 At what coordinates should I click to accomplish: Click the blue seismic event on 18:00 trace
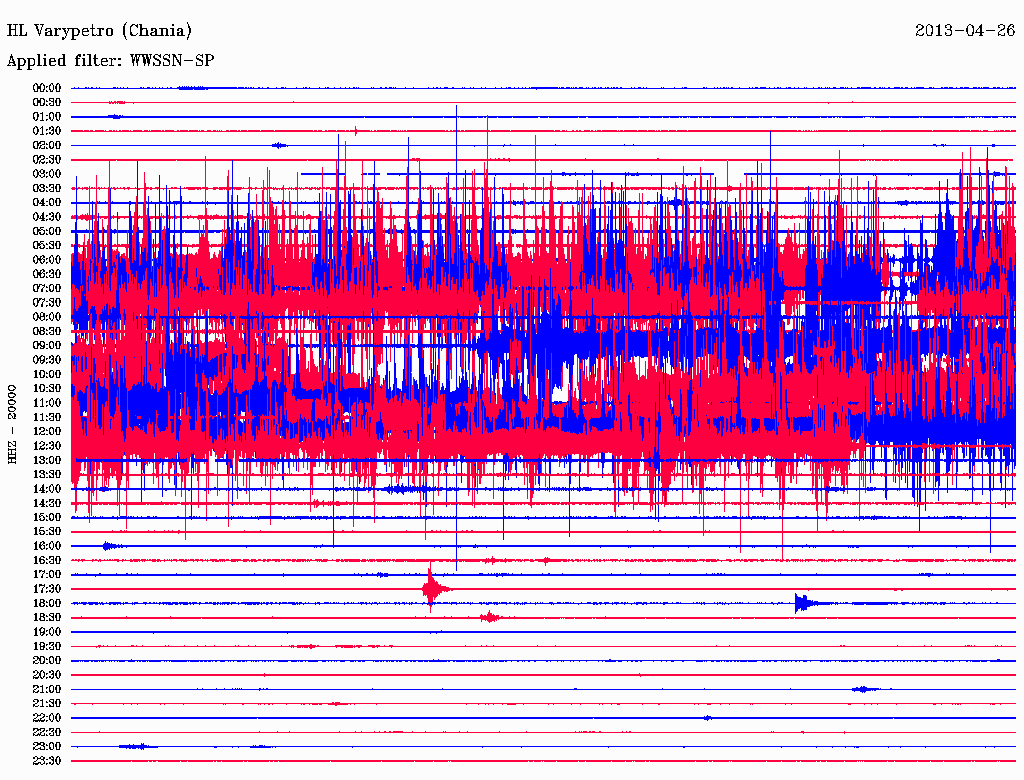point(805,603)
